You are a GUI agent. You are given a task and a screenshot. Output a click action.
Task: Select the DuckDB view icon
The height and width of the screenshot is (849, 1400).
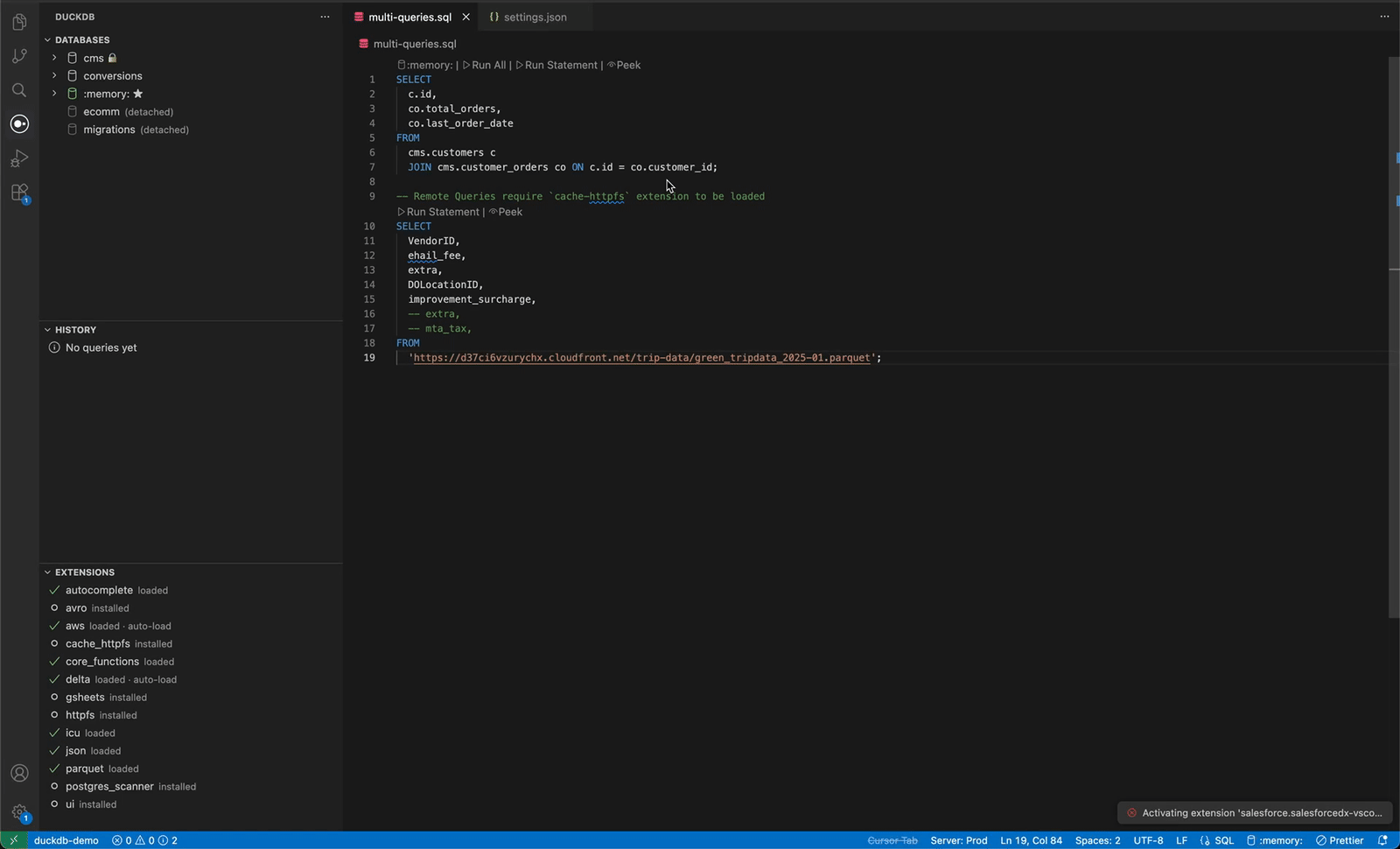[x=19, y=123]
